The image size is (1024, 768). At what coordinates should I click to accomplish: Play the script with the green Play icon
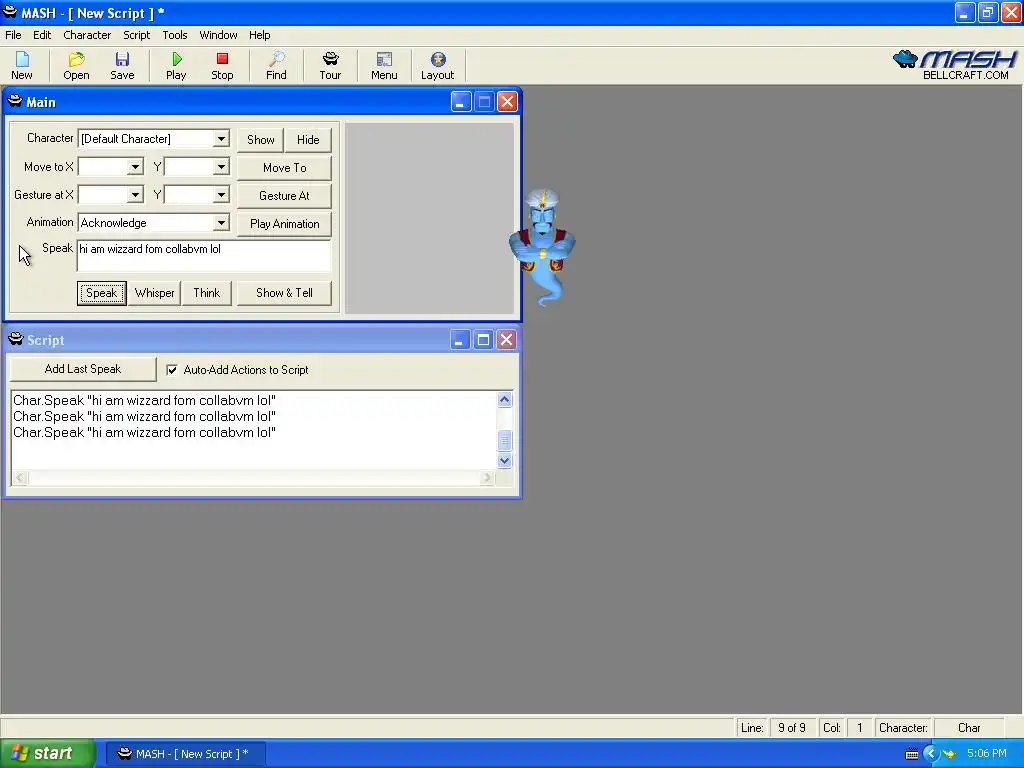coord(176,66)
